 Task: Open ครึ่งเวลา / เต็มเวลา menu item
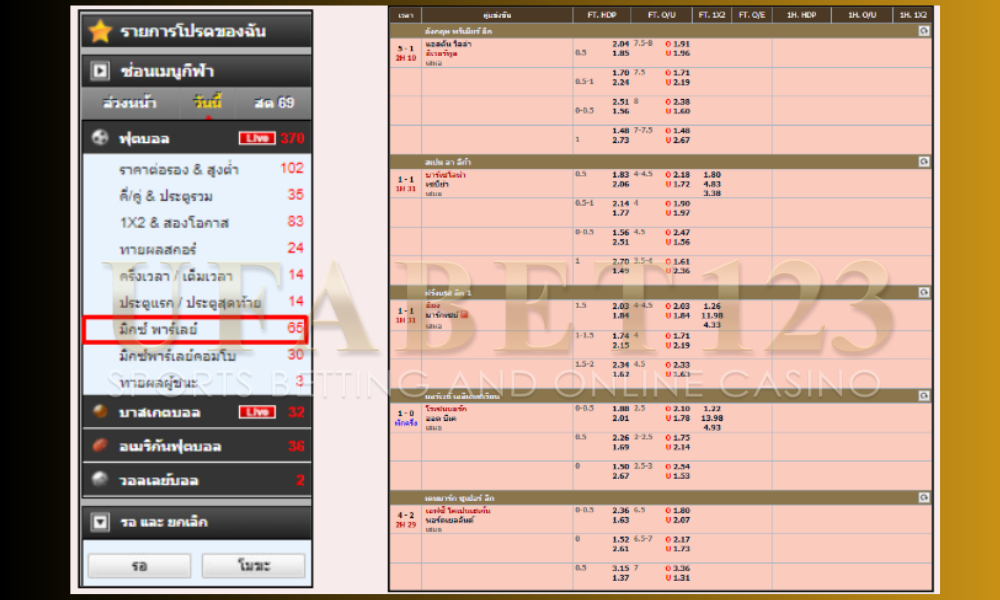196,275
